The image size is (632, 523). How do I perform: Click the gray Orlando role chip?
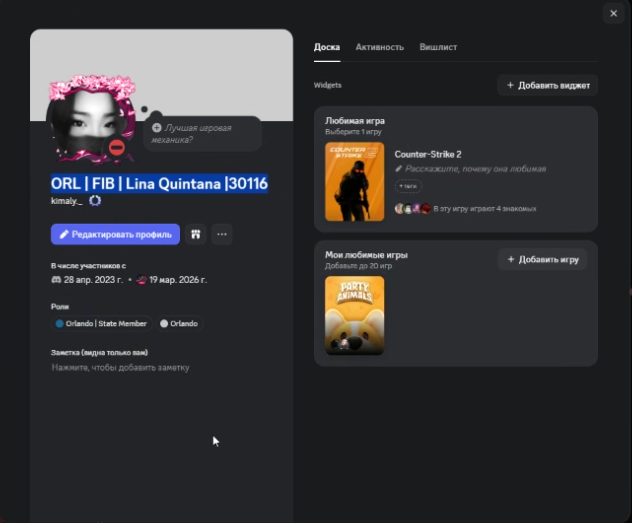tap(179, 323)
